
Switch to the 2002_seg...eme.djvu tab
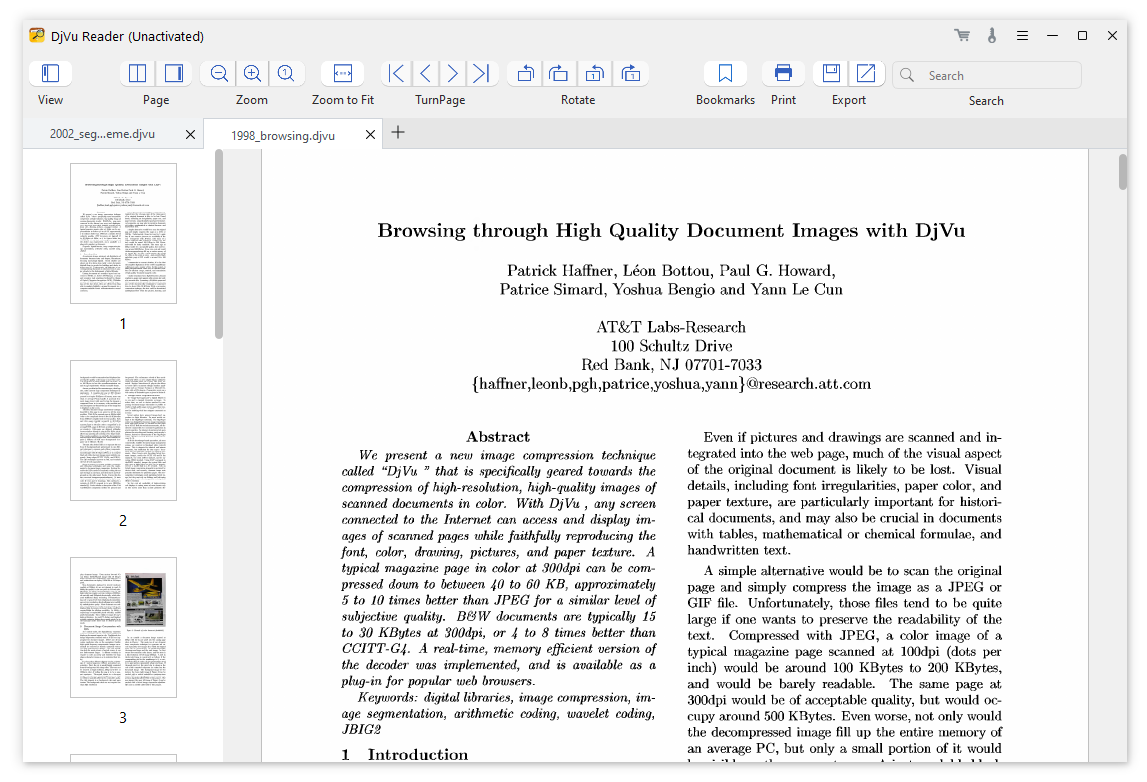102,134
